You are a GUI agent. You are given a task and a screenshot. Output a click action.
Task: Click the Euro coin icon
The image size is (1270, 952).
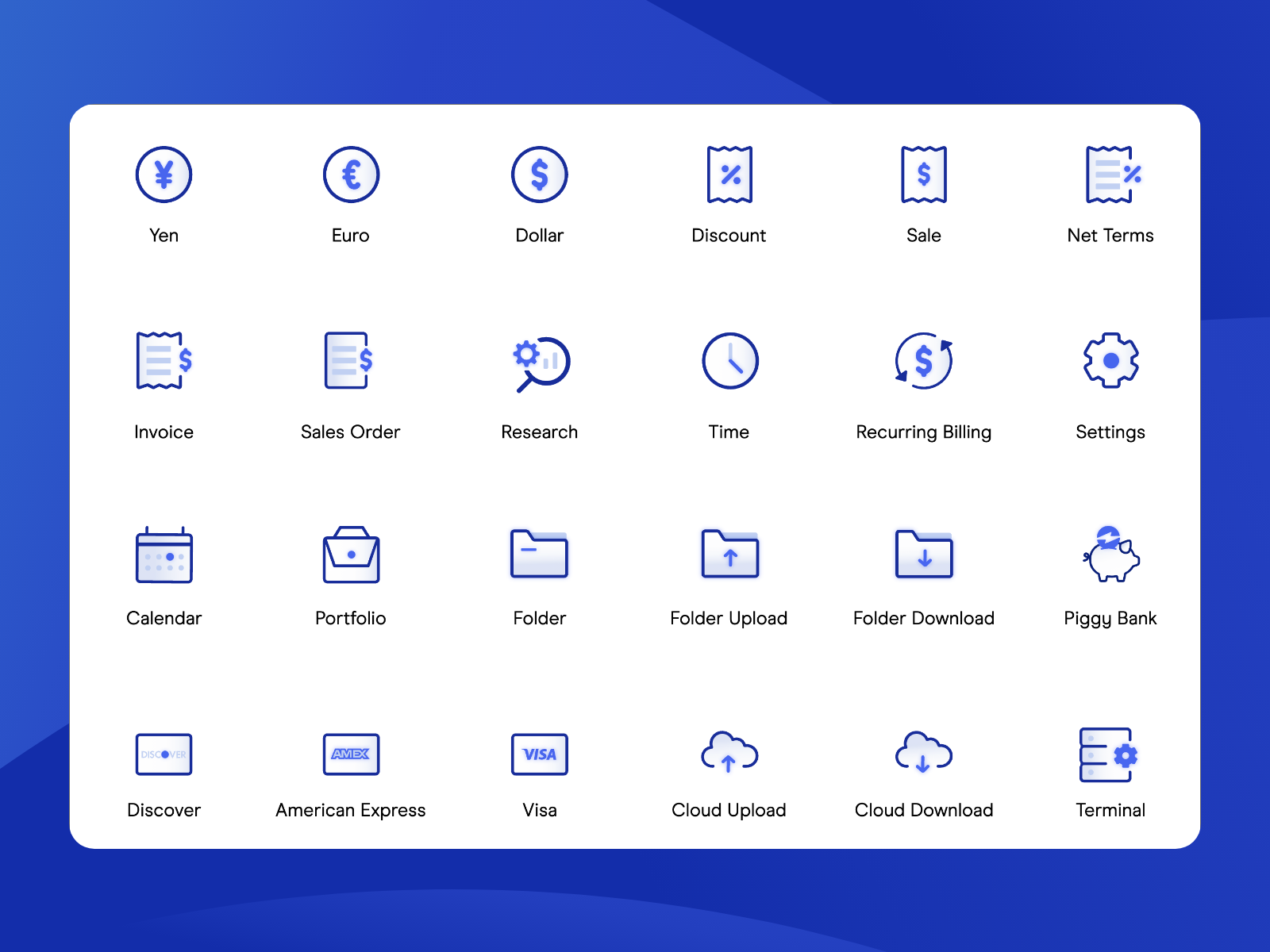click(350, 175)
